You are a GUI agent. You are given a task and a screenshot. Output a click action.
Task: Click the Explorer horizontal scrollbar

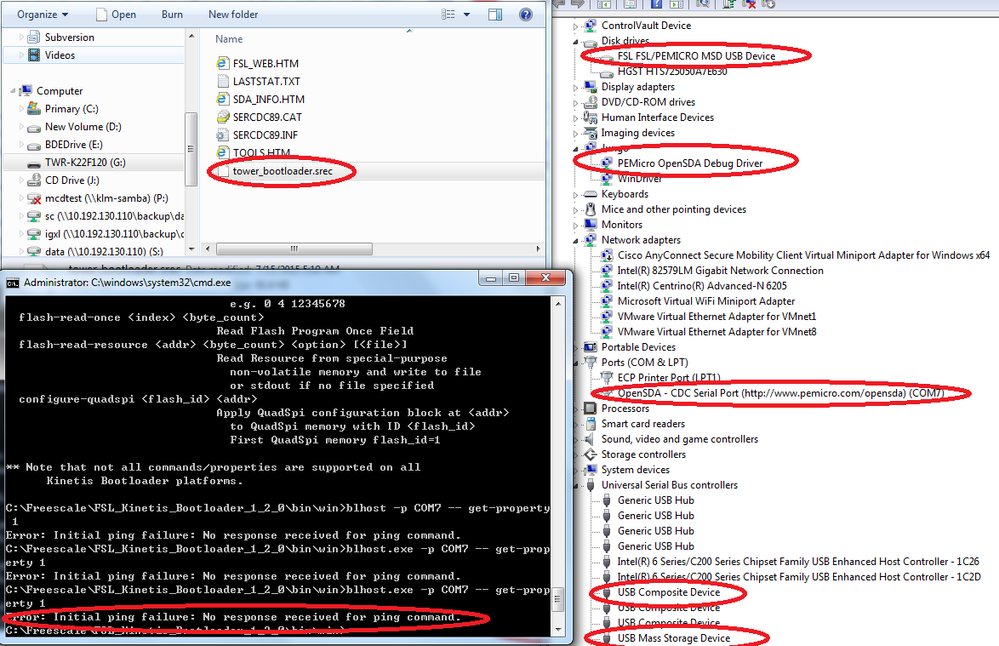tap(294, 248)
